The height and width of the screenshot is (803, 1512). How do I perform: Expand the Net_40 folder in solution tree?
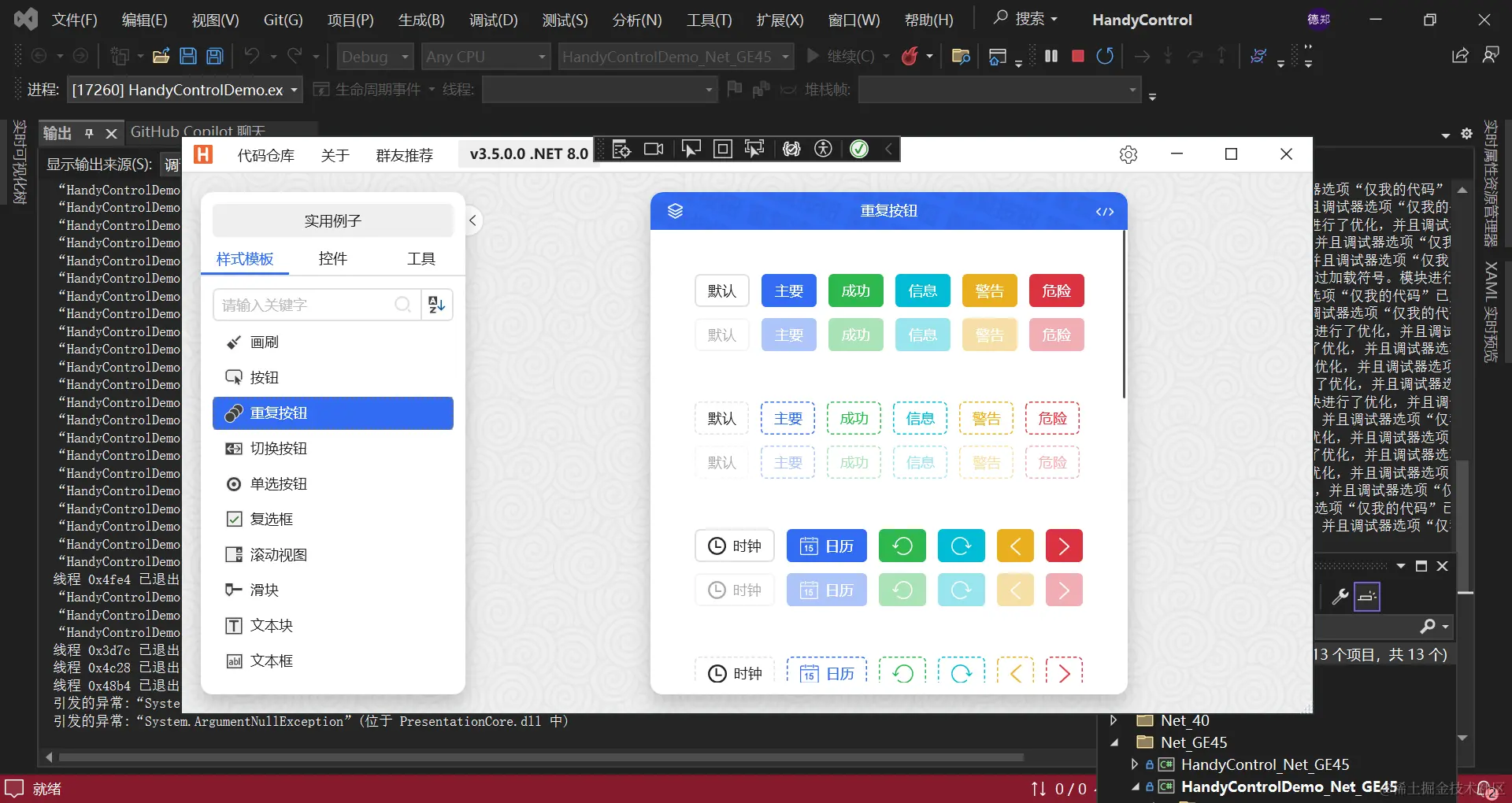[x=1114, y=720]
